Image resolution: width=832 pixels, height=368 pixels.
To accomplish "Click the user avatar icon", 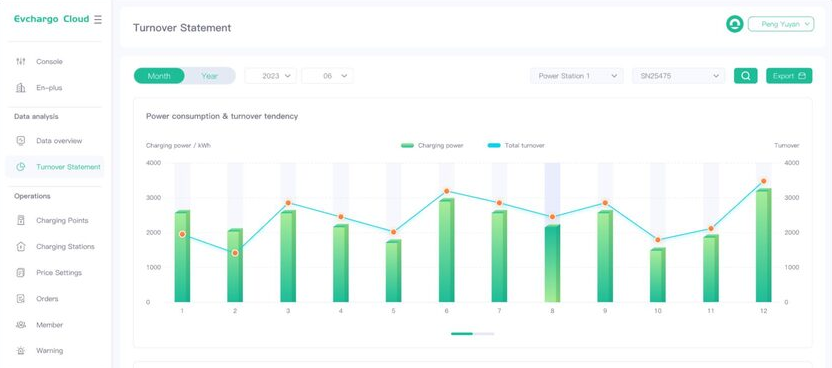I will 734,24.
